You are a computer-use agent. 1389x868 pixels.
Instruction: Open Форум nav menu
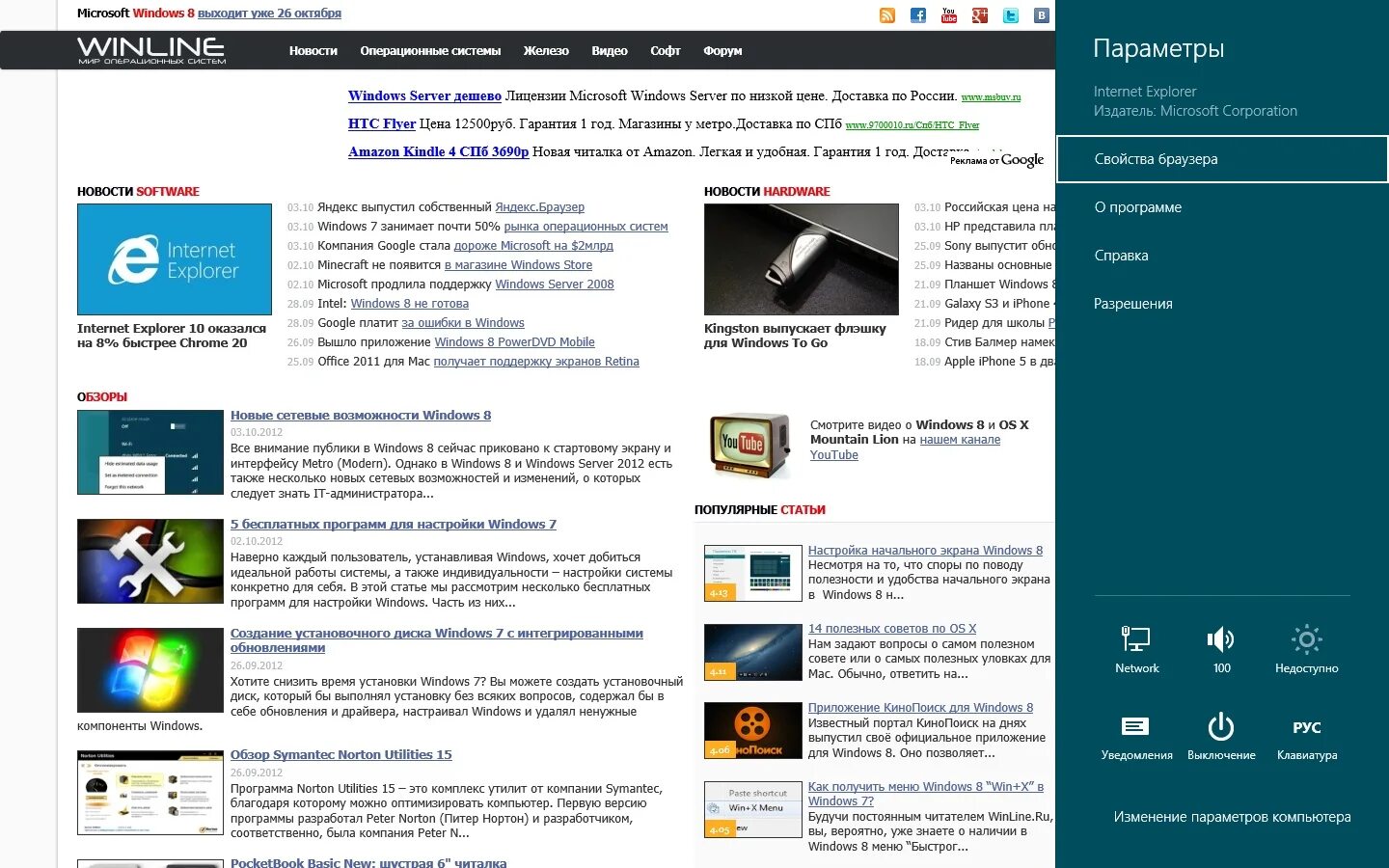[x=722, y=51]
